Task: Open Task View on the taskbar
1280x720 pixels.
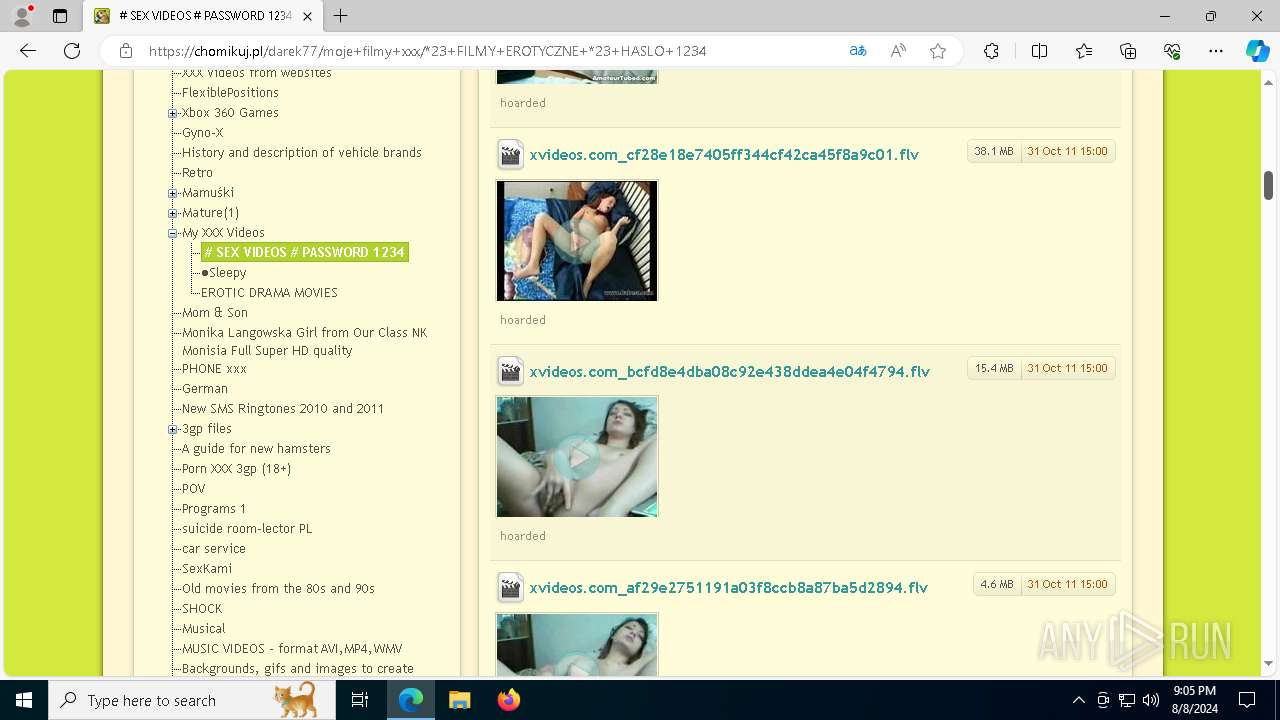Action: click(360, 700)
